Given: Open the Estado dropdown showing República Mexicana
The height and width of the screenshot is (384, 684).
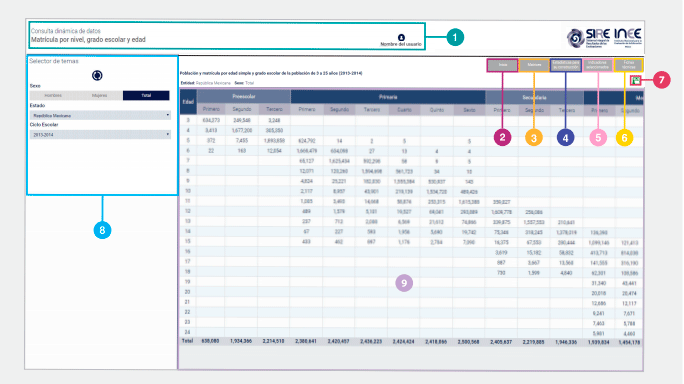Looking at the screenshot, I should [100, 115].
